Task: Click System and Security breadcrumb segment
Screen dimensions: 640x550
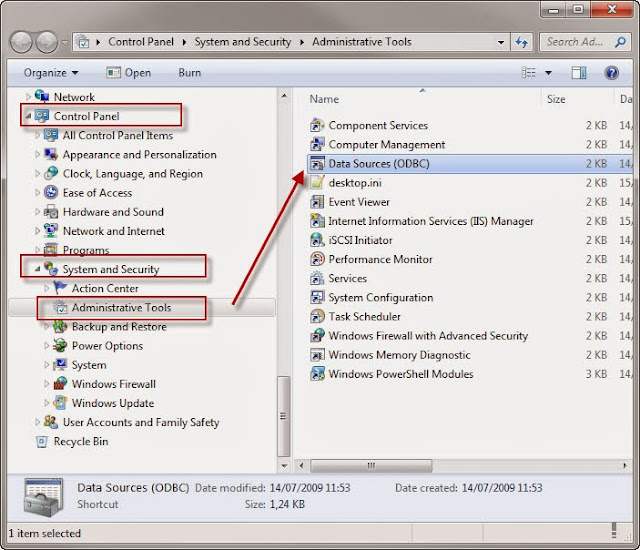Action: [x=242, y=42]
